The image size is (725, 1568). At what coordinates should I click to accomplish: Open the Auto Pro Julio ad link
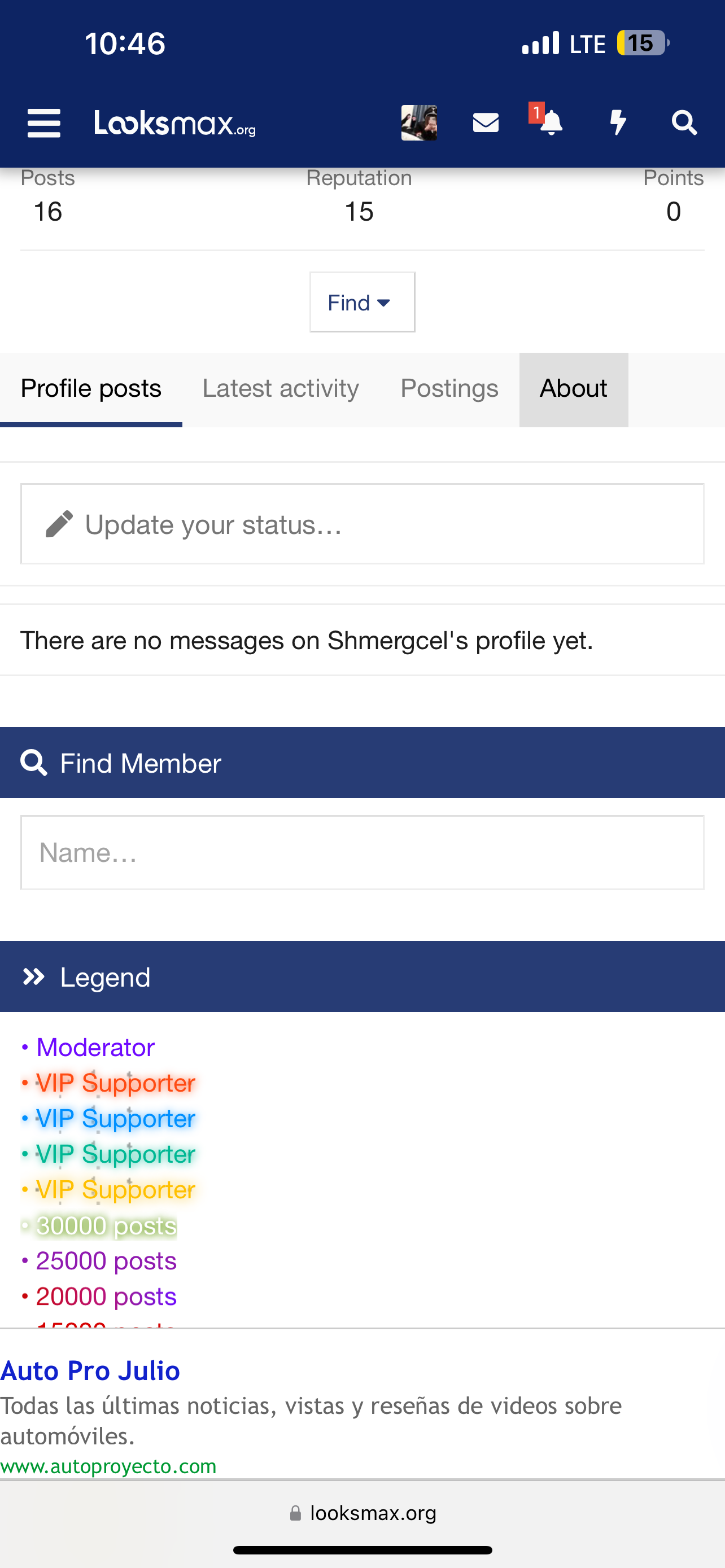(90, 1371)
